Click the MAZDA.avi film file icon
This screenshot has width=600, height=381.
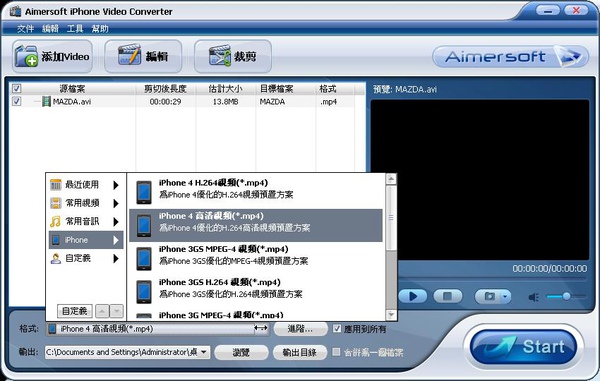(x=46, y=101)
